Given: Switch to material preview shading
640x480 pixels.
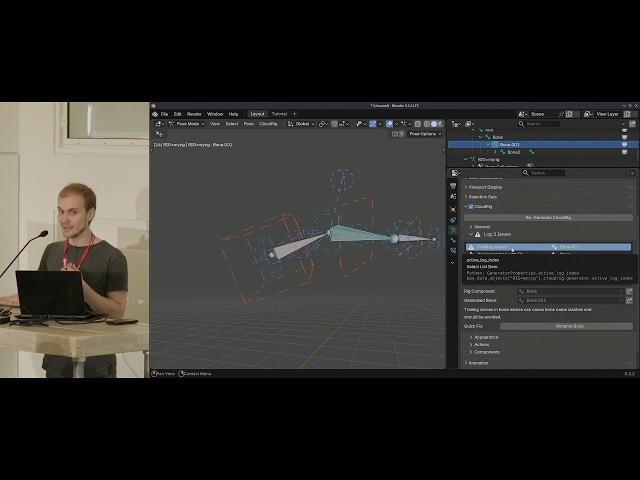Looking at the screenshot, I should point(440,124).
